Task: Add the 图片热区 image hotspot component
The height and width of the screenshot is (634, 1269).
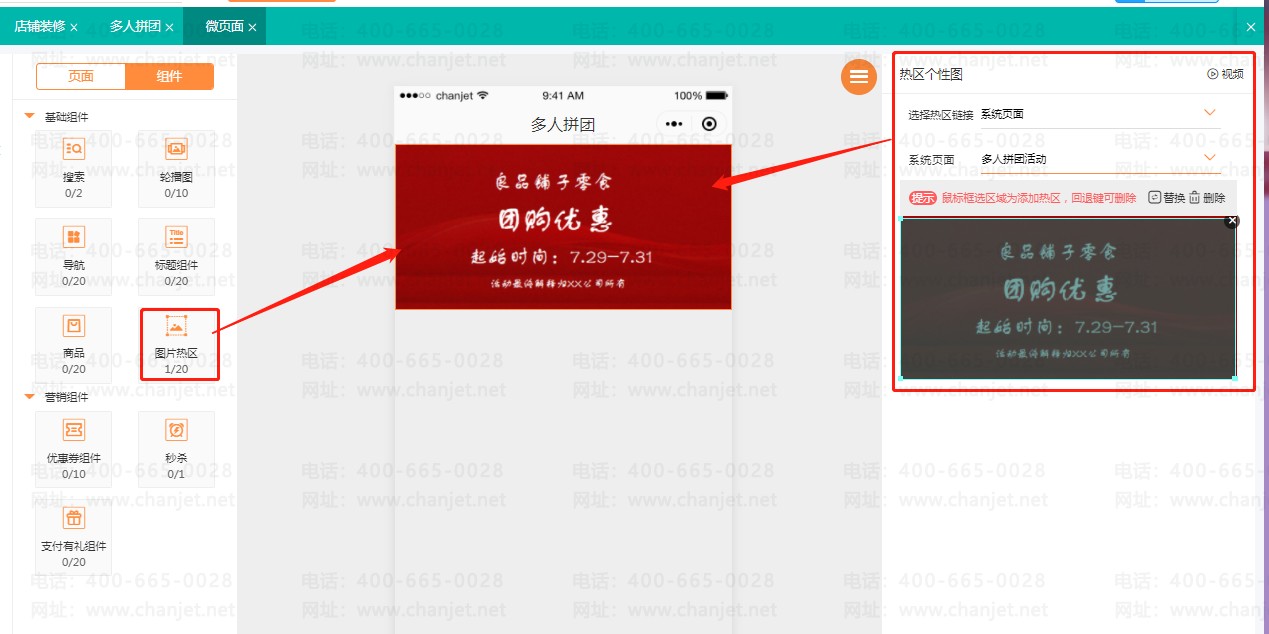Action: pos(176,343)
